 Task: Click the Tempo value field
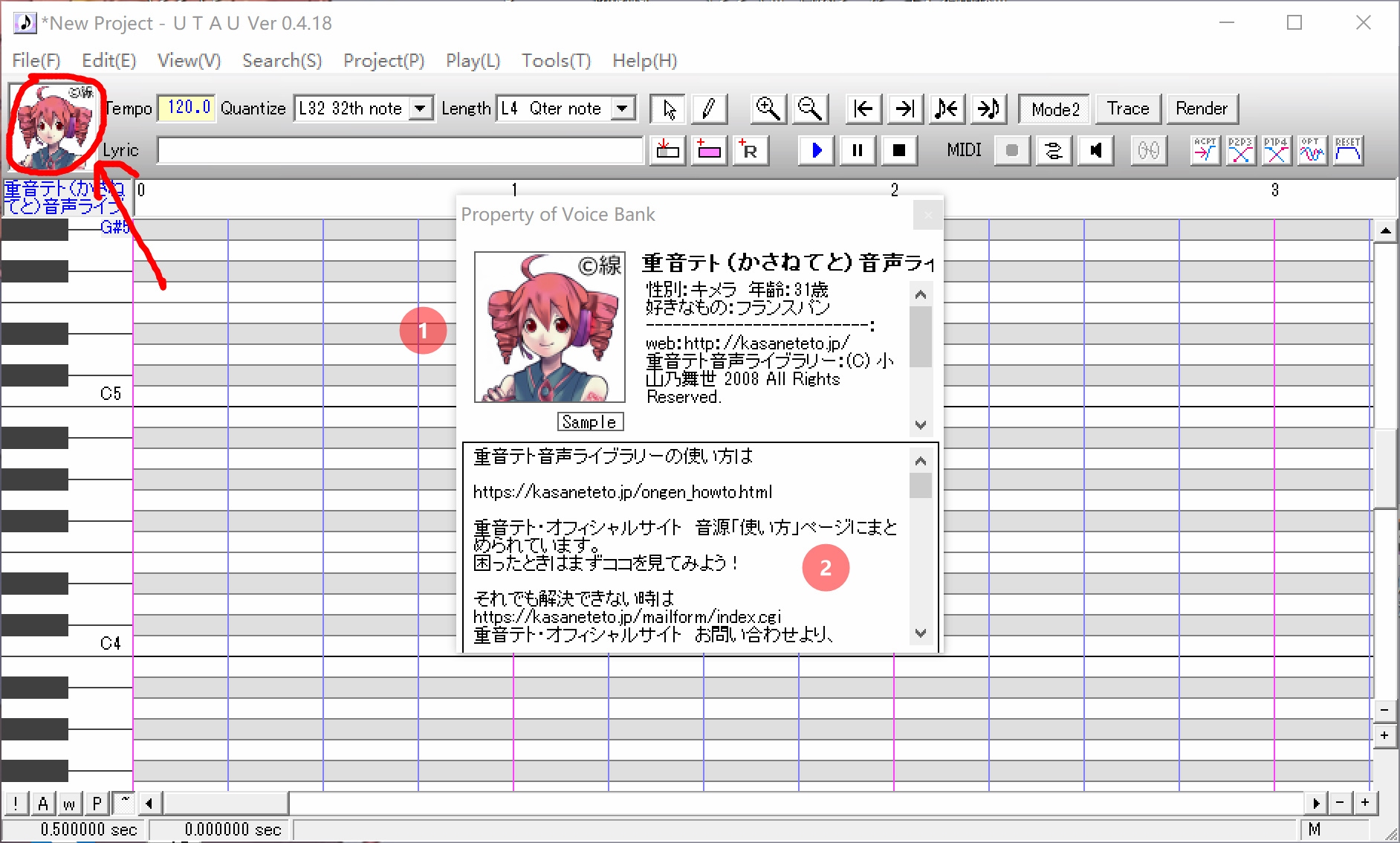[187, 109]
